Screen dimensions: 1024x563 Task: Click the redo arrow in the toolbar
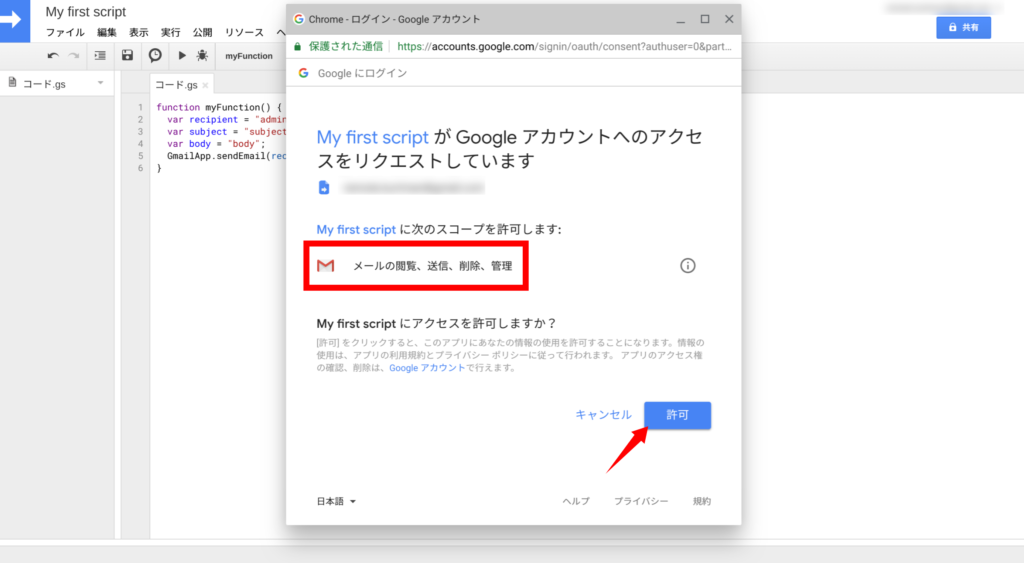[73, 56]
